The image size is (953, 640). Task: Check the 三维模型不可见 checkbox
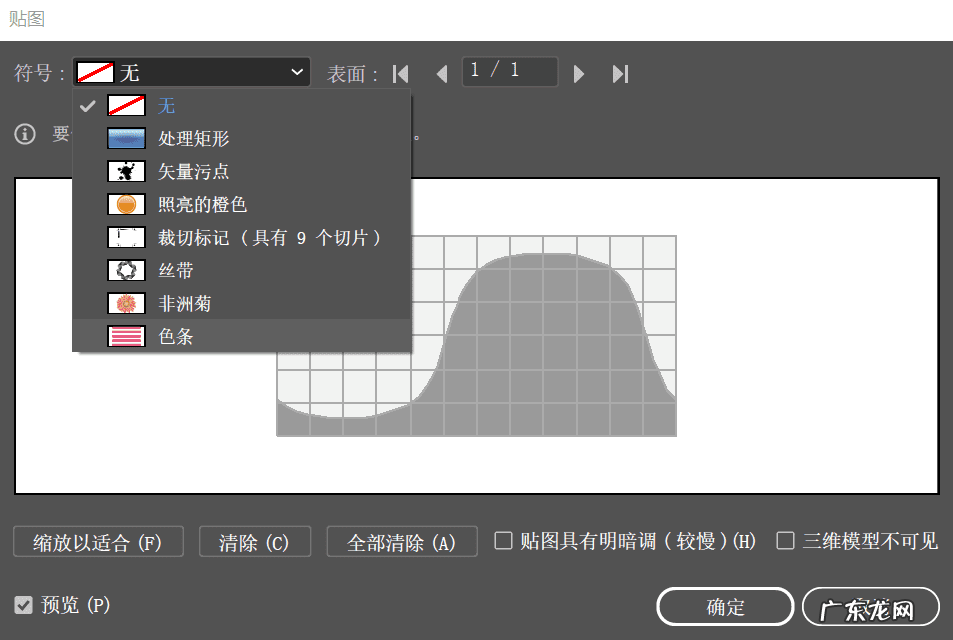pos(786,541)
